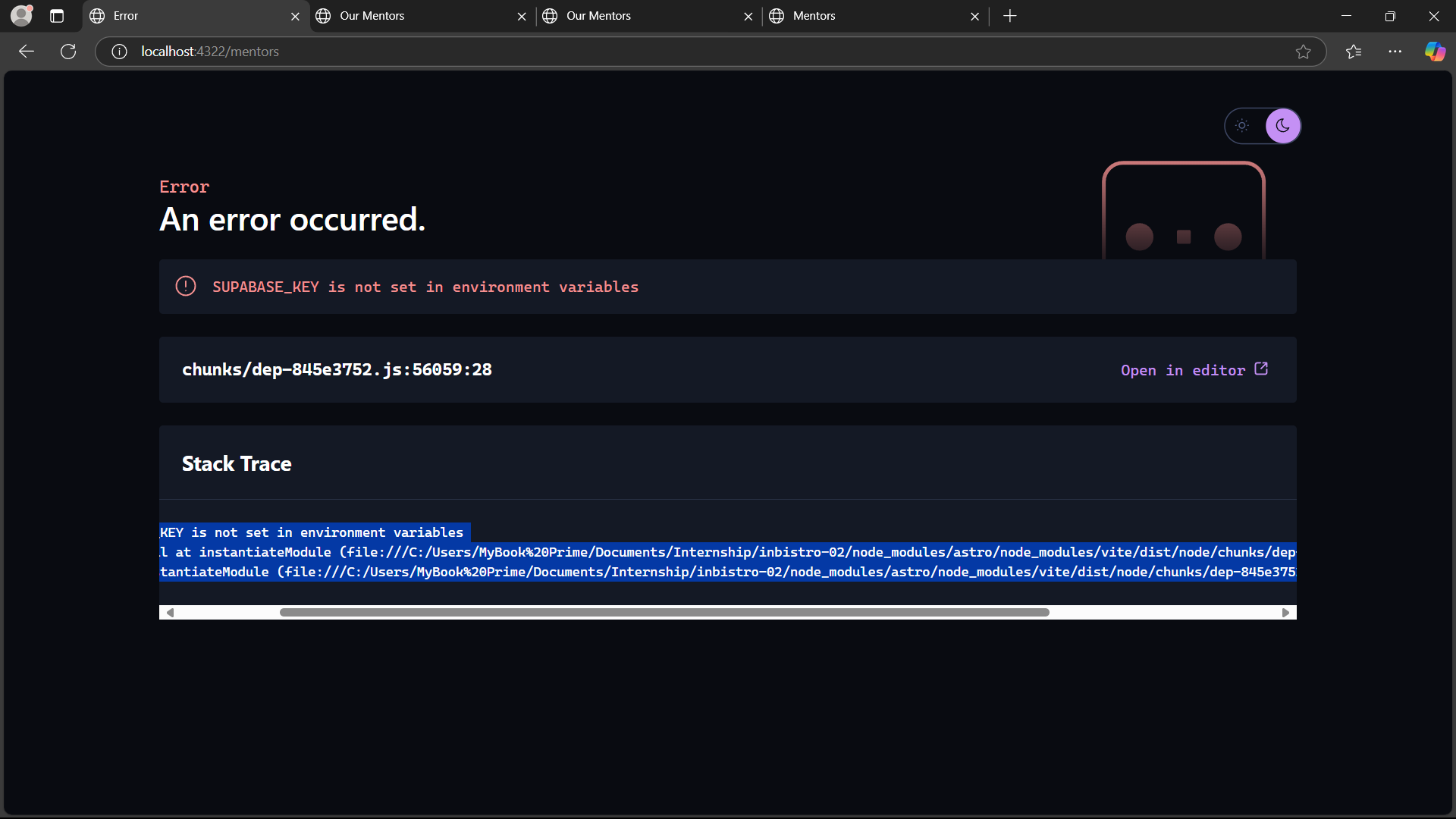Close the Error tab

point(295,17)
